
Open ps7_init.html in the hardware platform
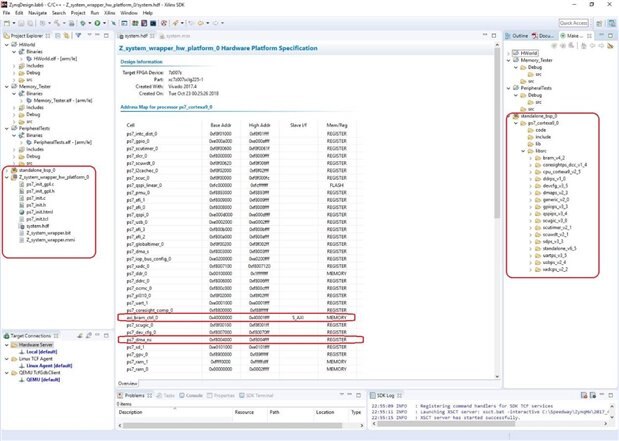pos(39,212)
